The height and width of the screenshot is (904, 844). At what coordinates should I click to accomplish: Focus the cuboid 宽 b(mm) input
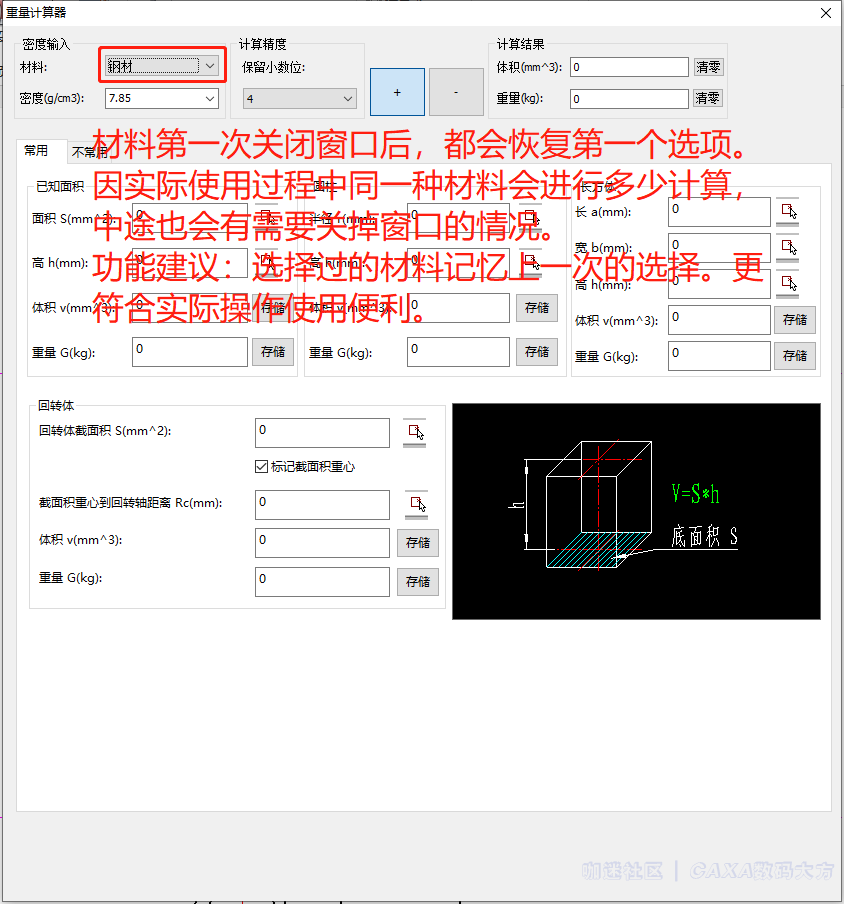click(719, 248)
